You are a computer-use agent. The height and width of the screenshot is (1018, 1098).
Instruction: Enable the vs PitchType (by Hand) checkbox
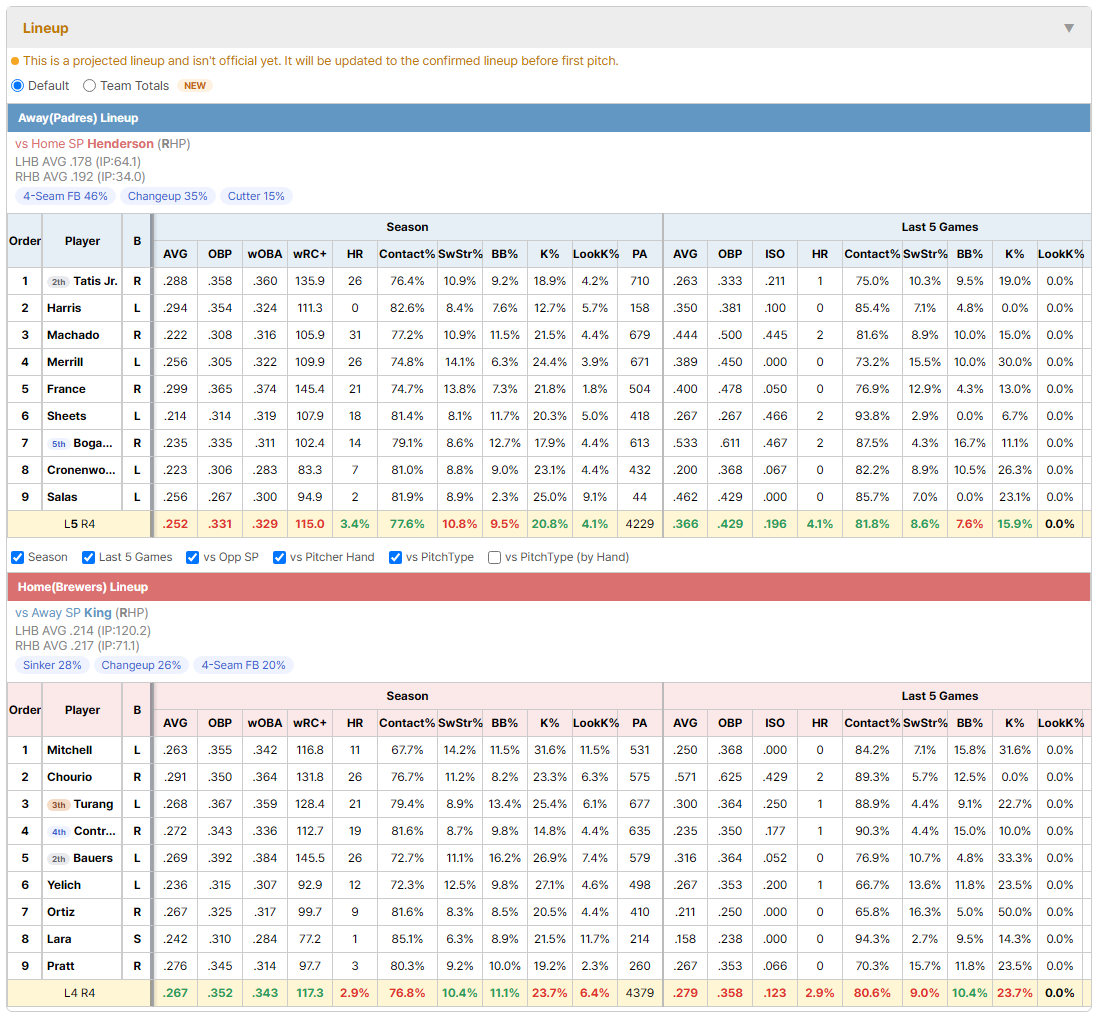tap(494, 557)
